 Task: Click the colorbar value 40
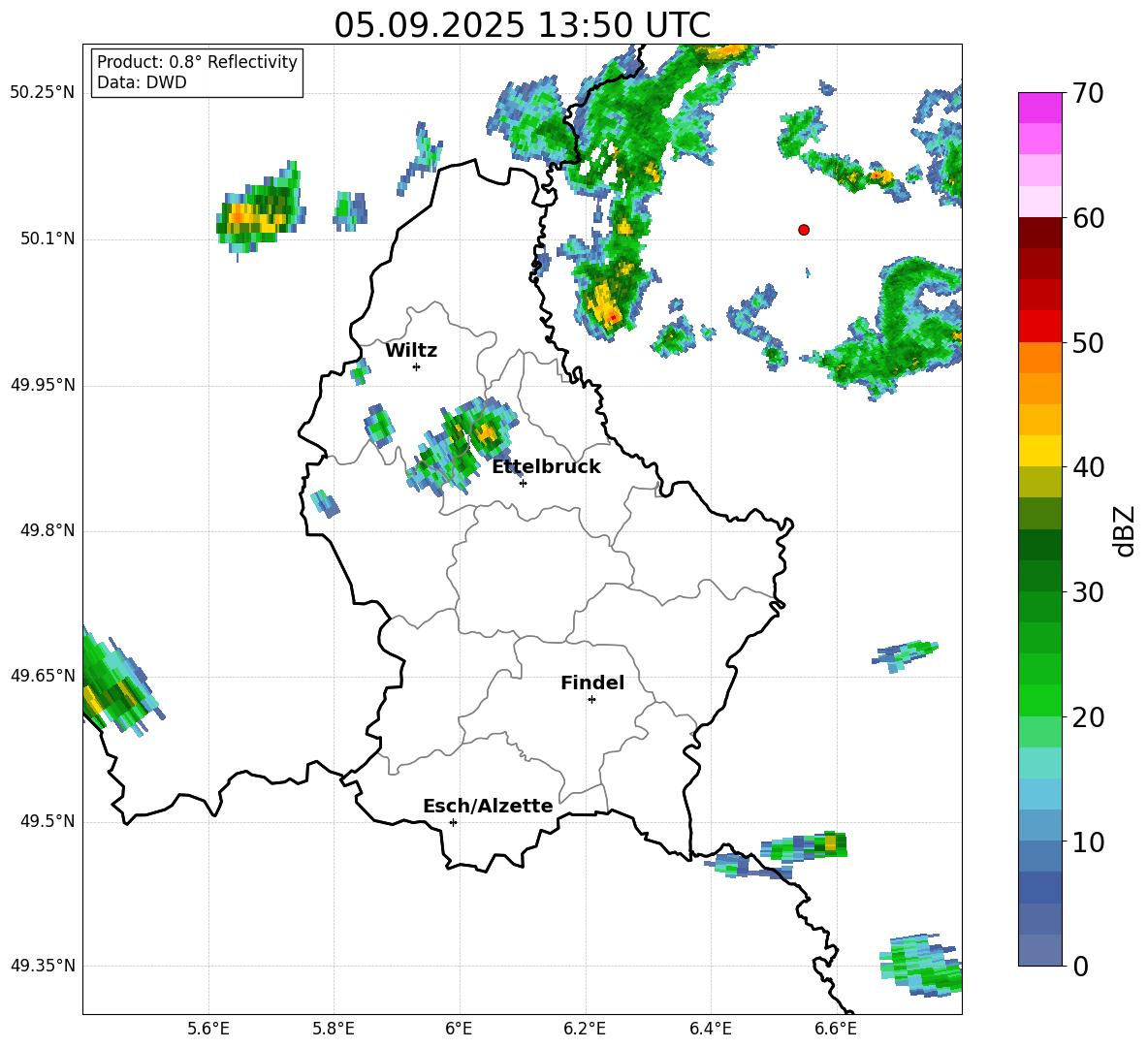(x=1088, y=467)
